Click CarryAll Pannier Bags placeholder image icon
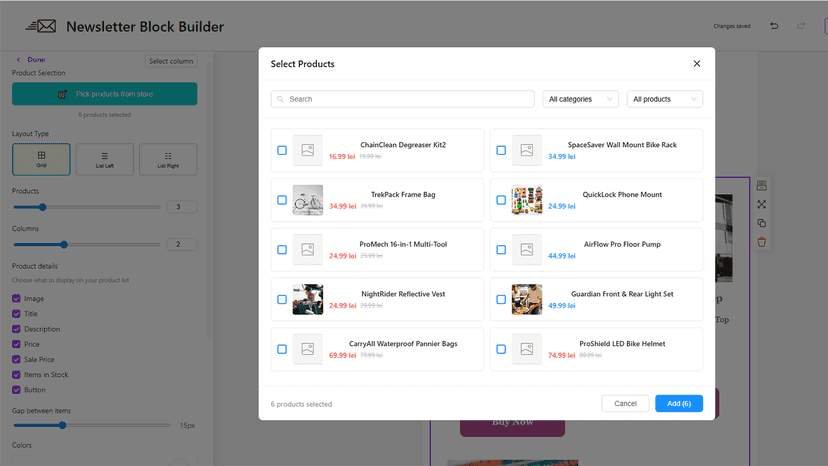828x466 pixels. pos(308,349)
